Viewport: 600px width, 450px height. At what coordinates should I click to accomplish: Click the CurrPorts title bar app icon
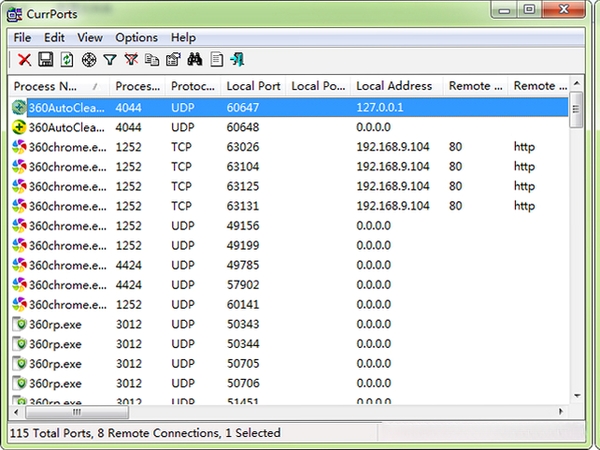click(x=15, y=15)
